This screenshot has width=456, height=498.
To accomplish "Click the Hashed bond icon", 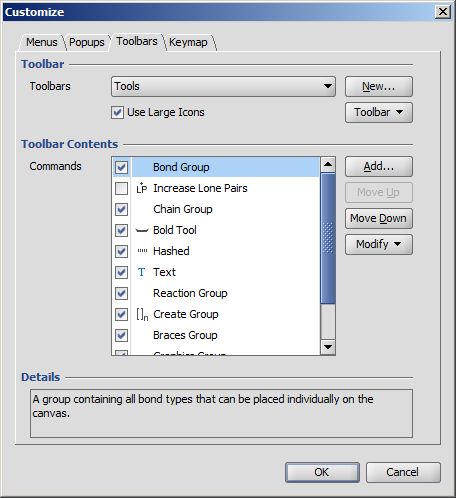I will click(142, 251).
